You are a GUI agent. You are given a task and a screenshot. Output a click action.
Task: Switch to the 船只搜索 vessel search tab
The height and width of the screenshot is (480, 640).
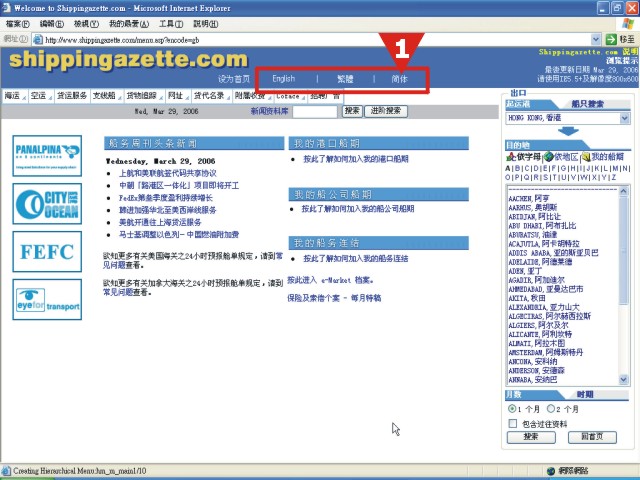coord(587,104)
